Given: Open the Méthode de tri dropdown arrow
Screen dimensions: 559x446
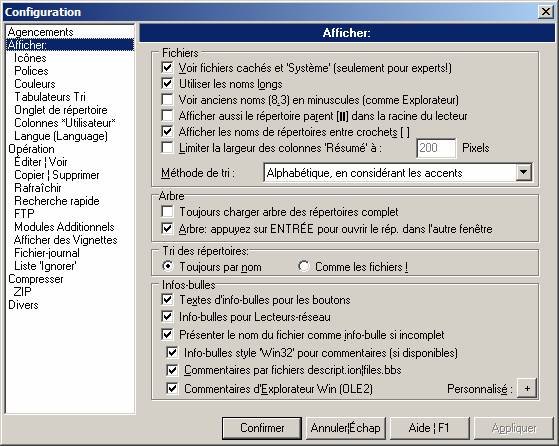Looking at the screenshot, I should (x=523, y=173).
